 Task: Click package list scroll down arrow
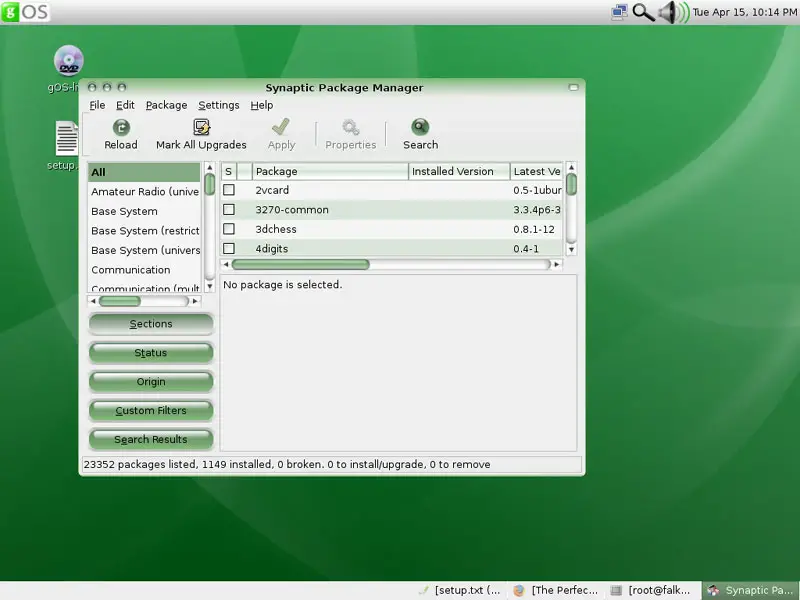tap(571, 249)
